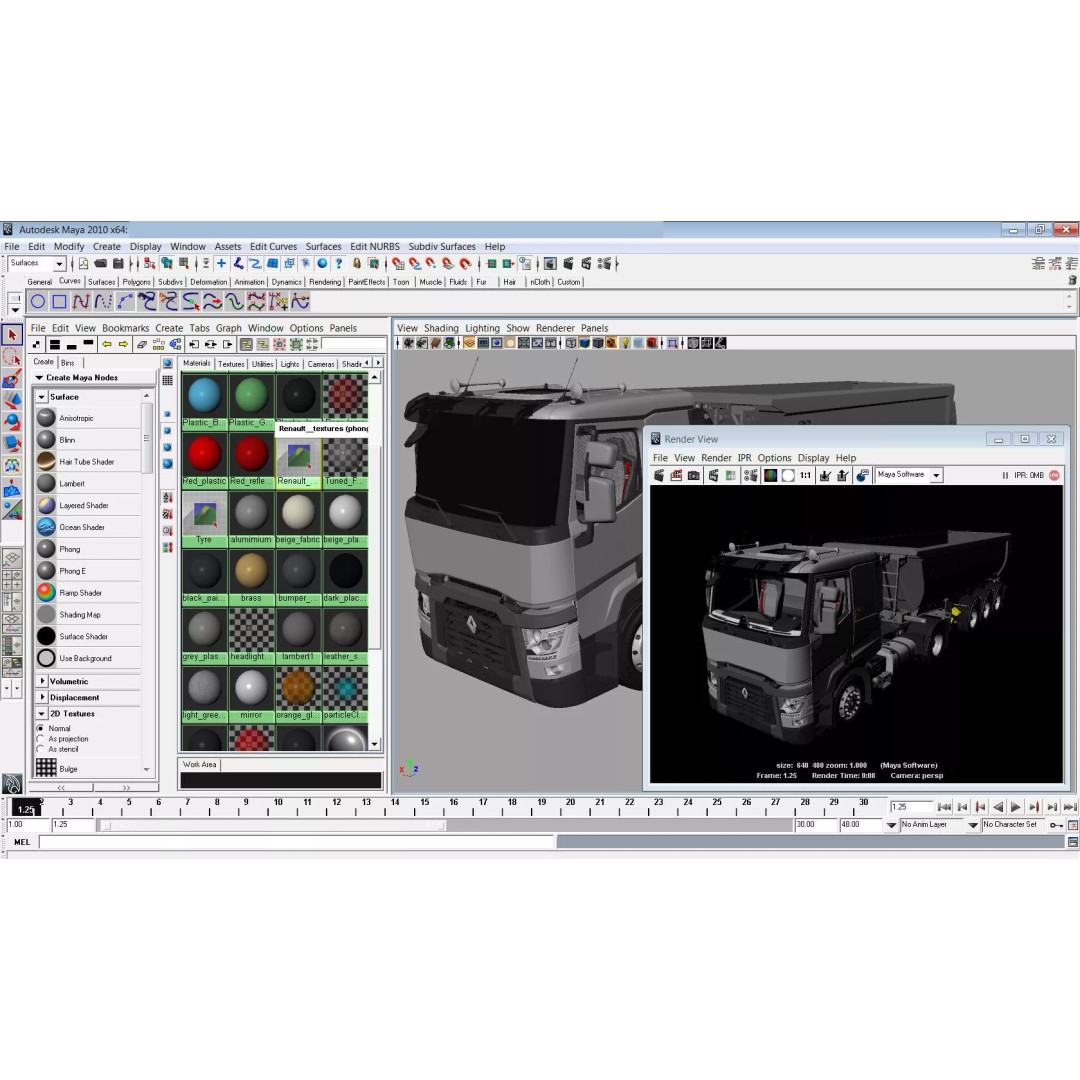
Task: Go to the end of the playback range
Action: [x=1070, y=807]
